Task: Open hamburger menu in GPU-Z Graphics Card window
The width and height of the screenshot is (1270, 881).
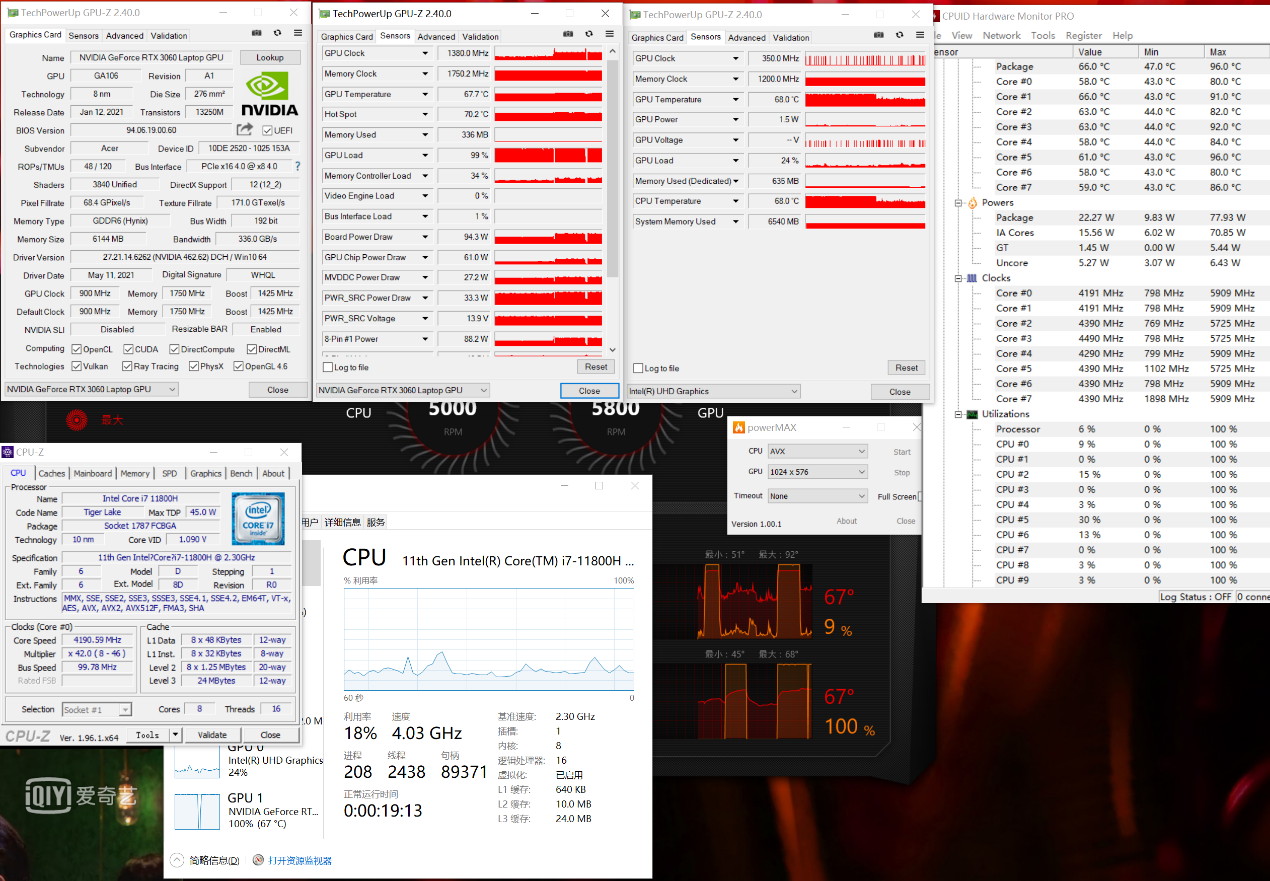Action: click(298, 33)
